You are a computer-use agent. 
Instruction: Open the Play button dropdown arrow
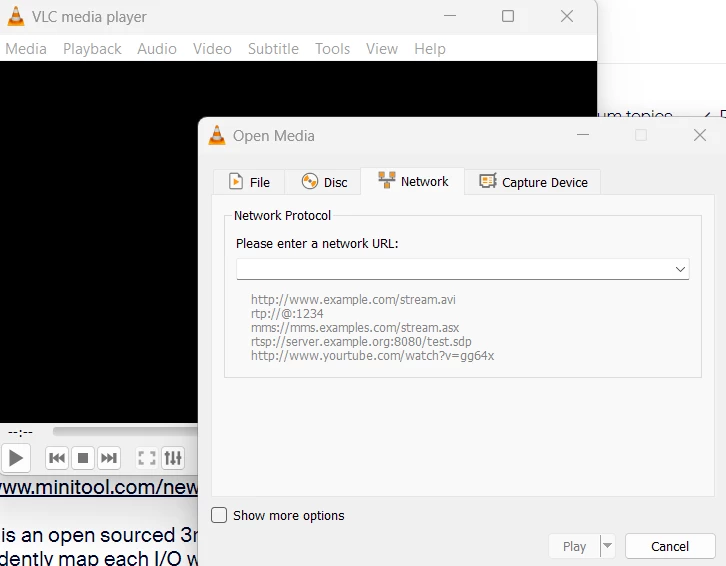pos(607,546)
